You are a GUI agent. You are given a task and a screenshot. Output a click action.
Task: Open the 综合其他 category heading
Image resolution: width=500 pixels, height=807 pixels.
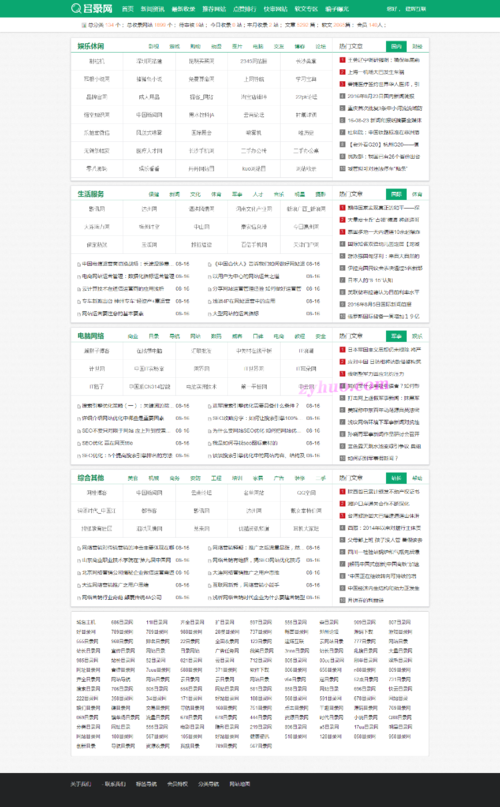coord(91,478)
